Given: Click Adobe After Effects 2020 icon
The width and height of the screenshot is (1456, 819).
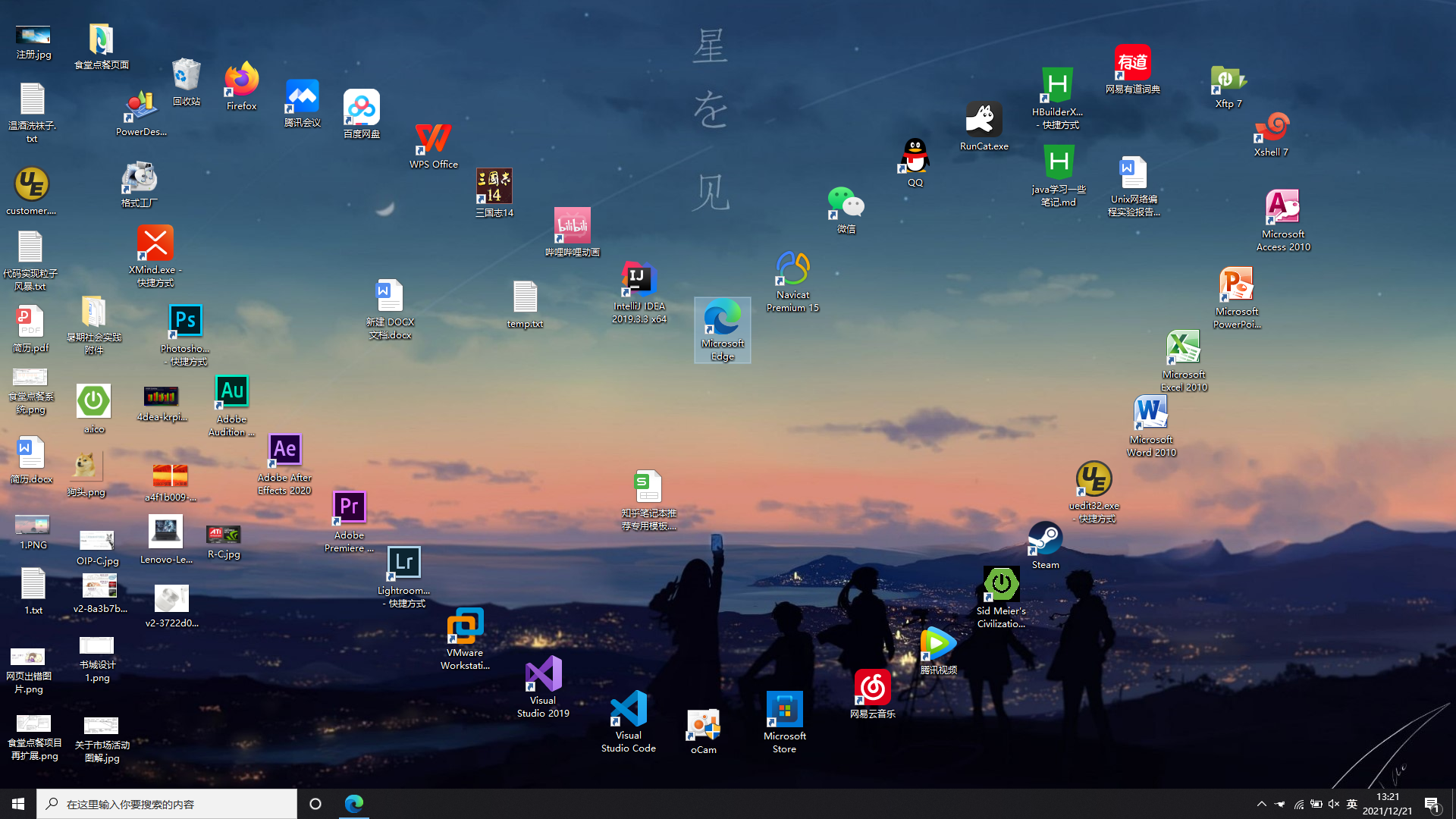Looking at the screenshot, I should pyautogui.click(x=284, y=464).
